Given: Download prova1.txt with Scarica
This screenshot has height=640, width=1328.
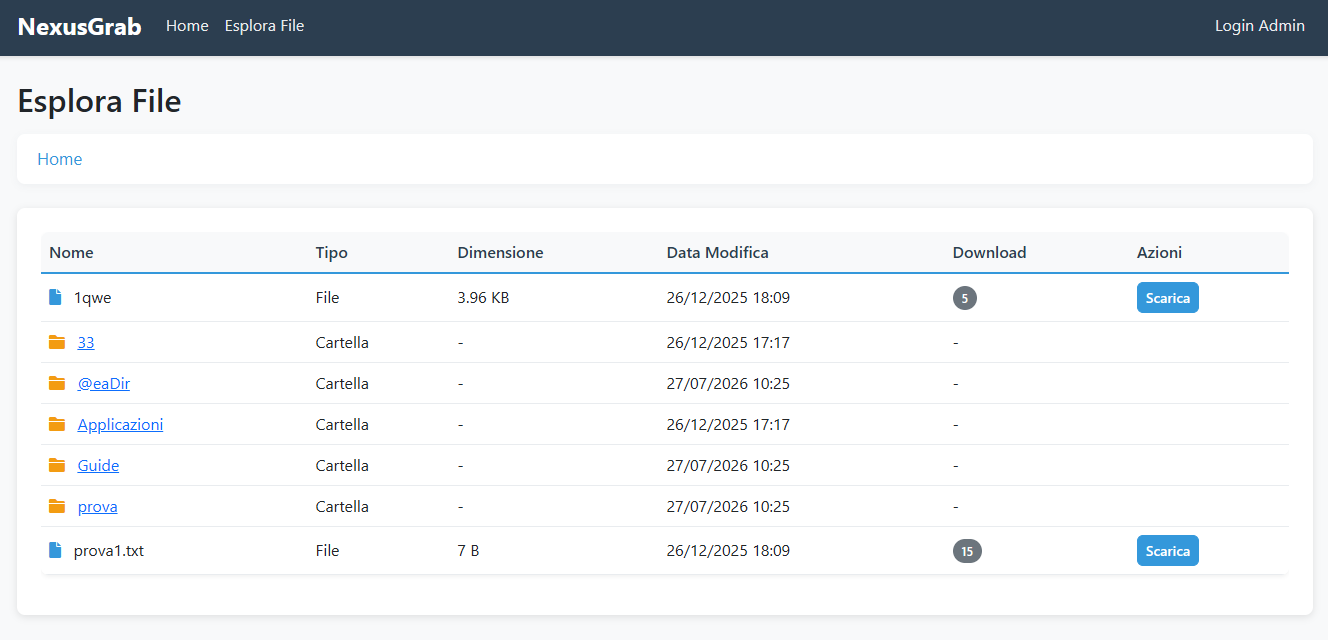Looking at the screenshot, I should pyautogui.click(x=1168, y=551).
